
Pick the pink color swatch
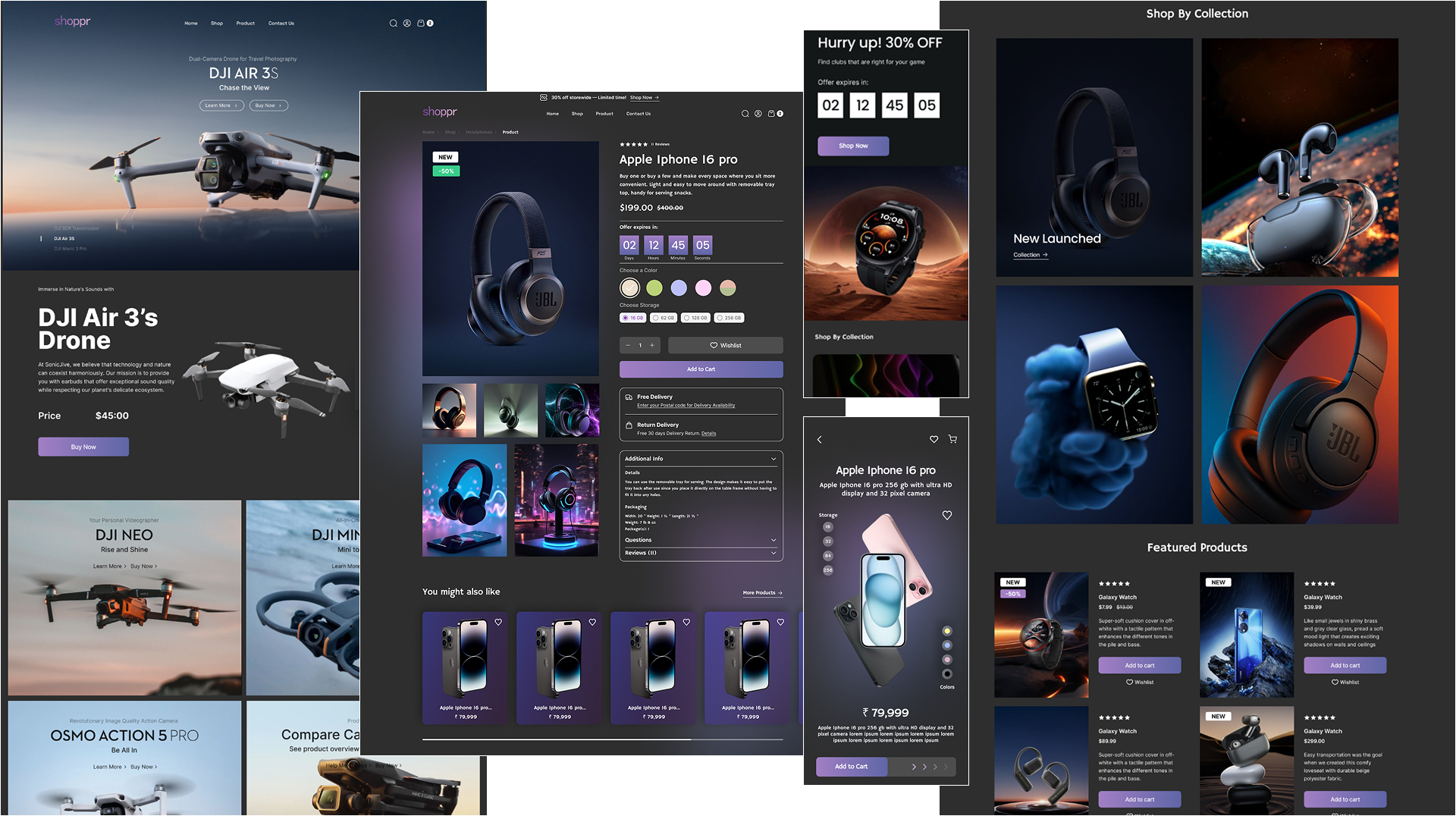[703, 288]
